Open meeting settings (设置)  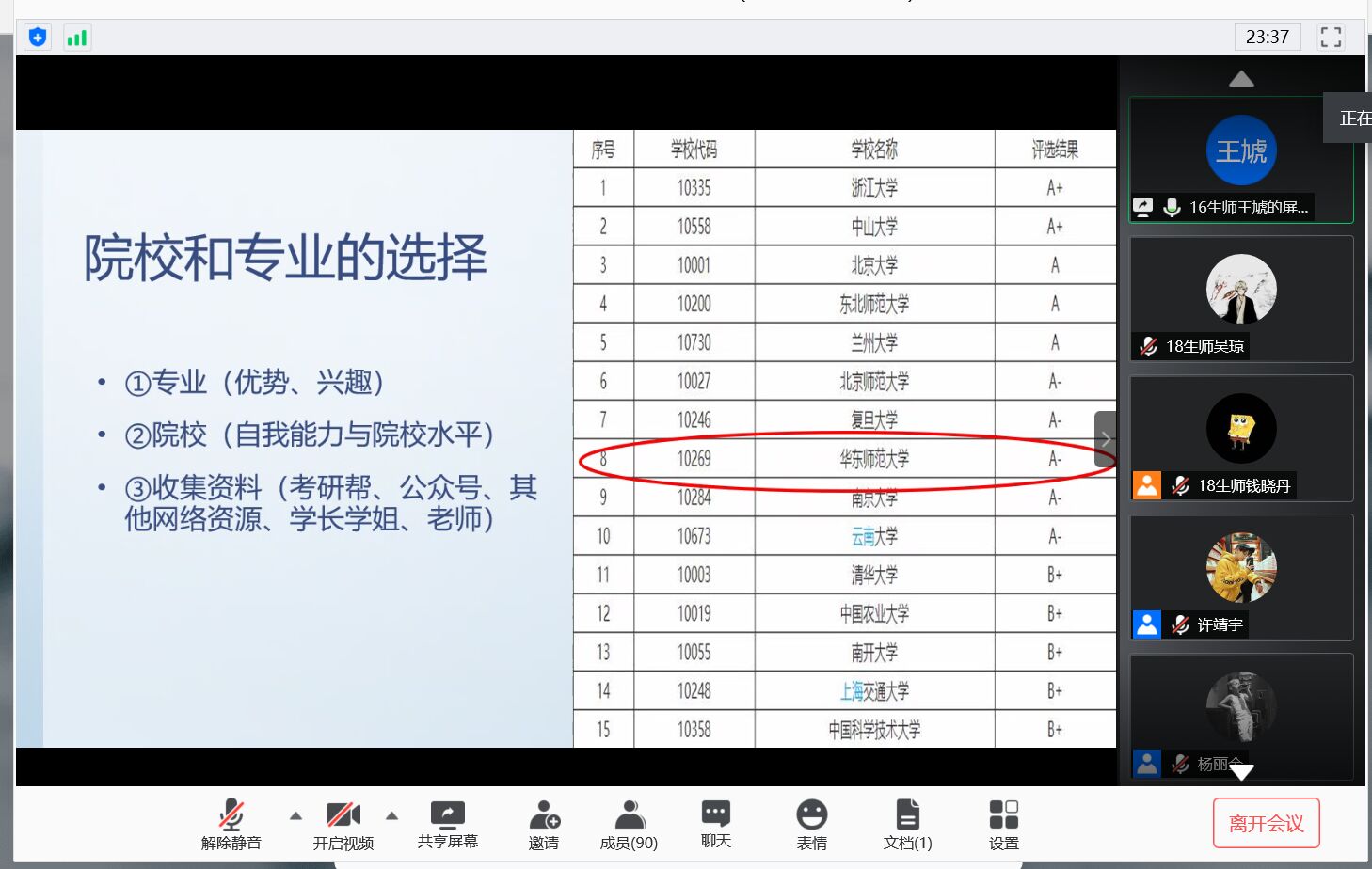point(1003,823)
